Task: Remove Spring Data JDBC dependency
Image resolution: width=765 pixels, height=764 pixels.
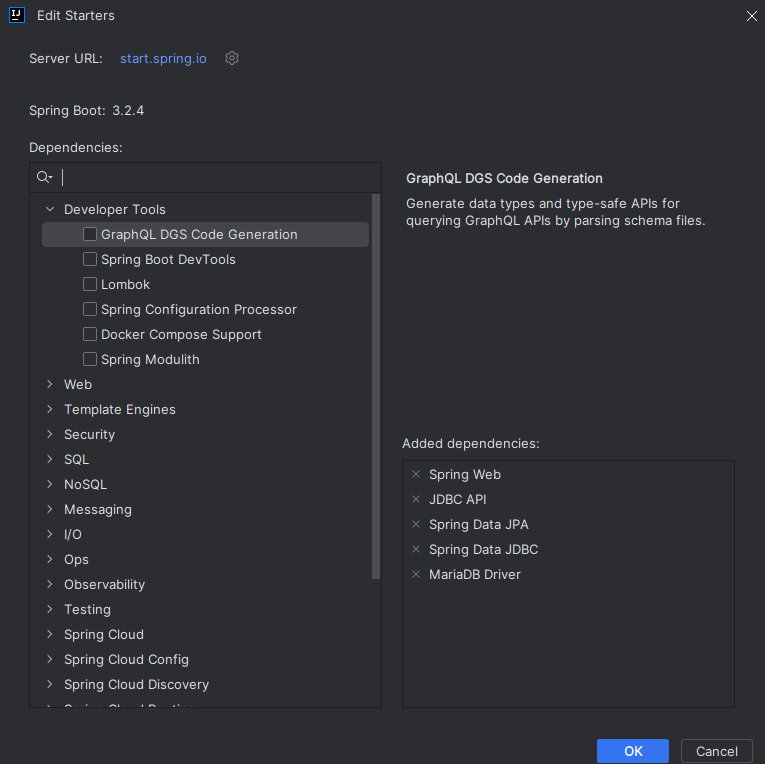Action: coord(416,549)
